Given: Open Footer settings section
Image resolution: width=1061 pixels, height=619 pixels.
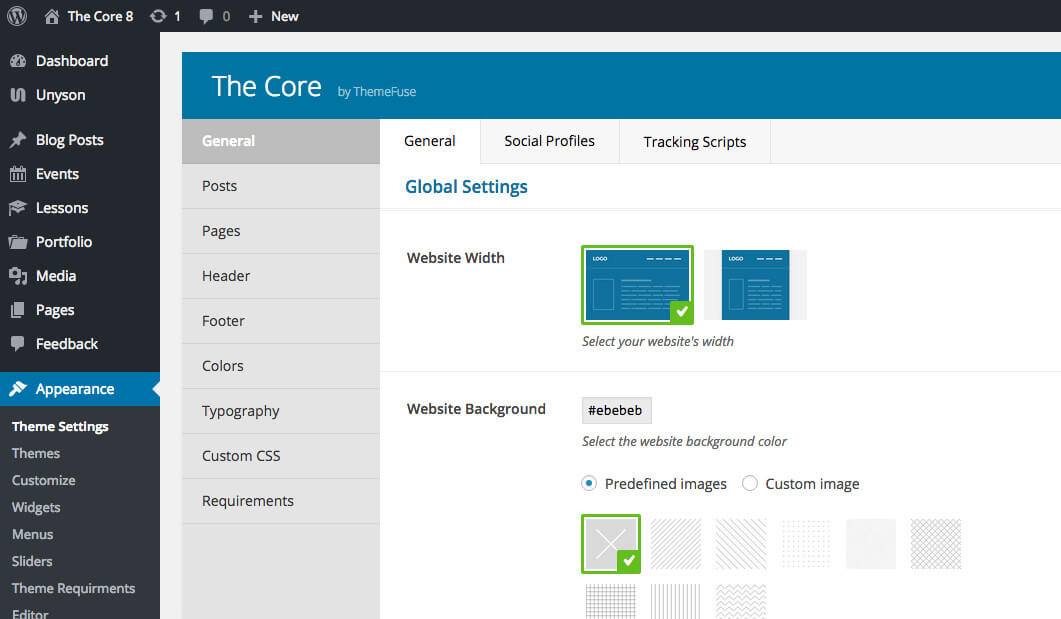Looking at the screenshot, I should (x=281, y=321).
